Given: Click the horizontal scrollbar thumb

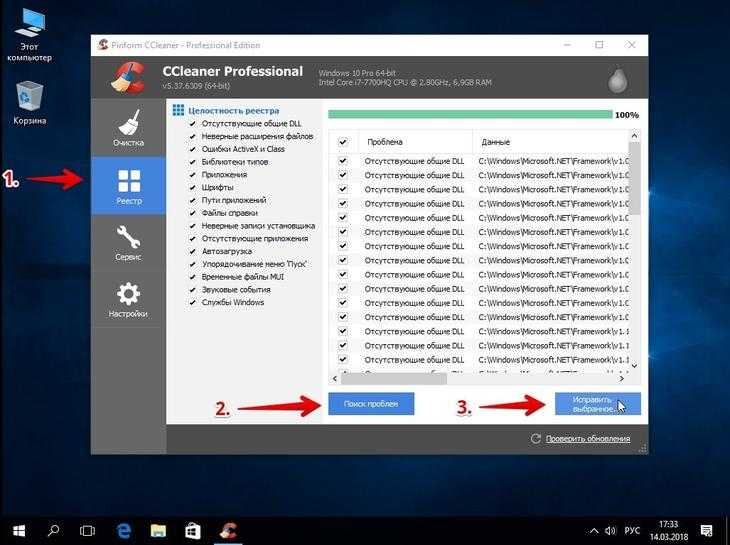Looking at the screenshot, I should (393, 379).
